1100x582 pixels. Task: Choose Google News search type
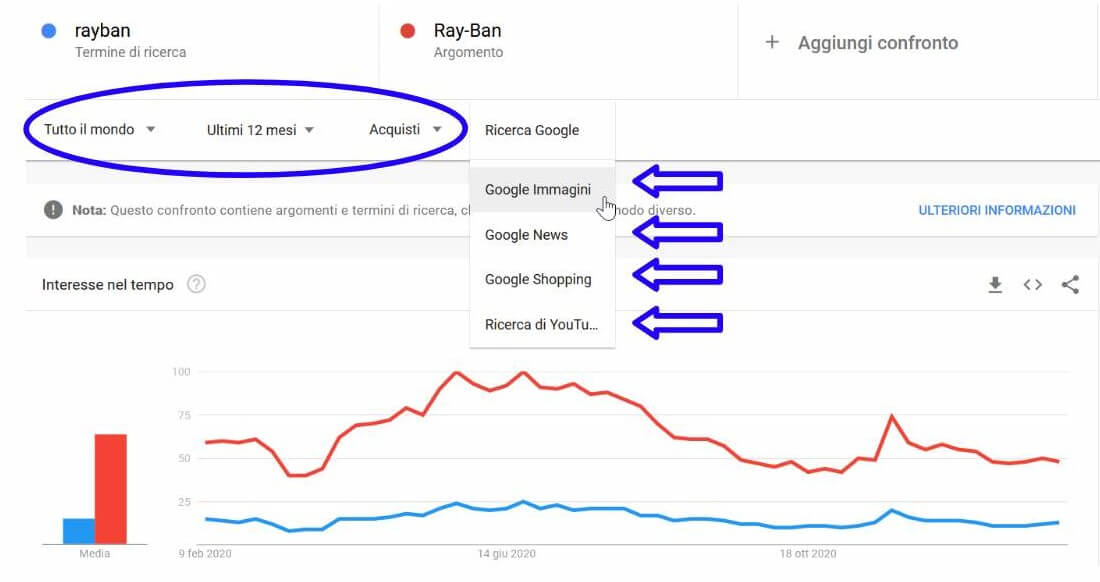542,235
